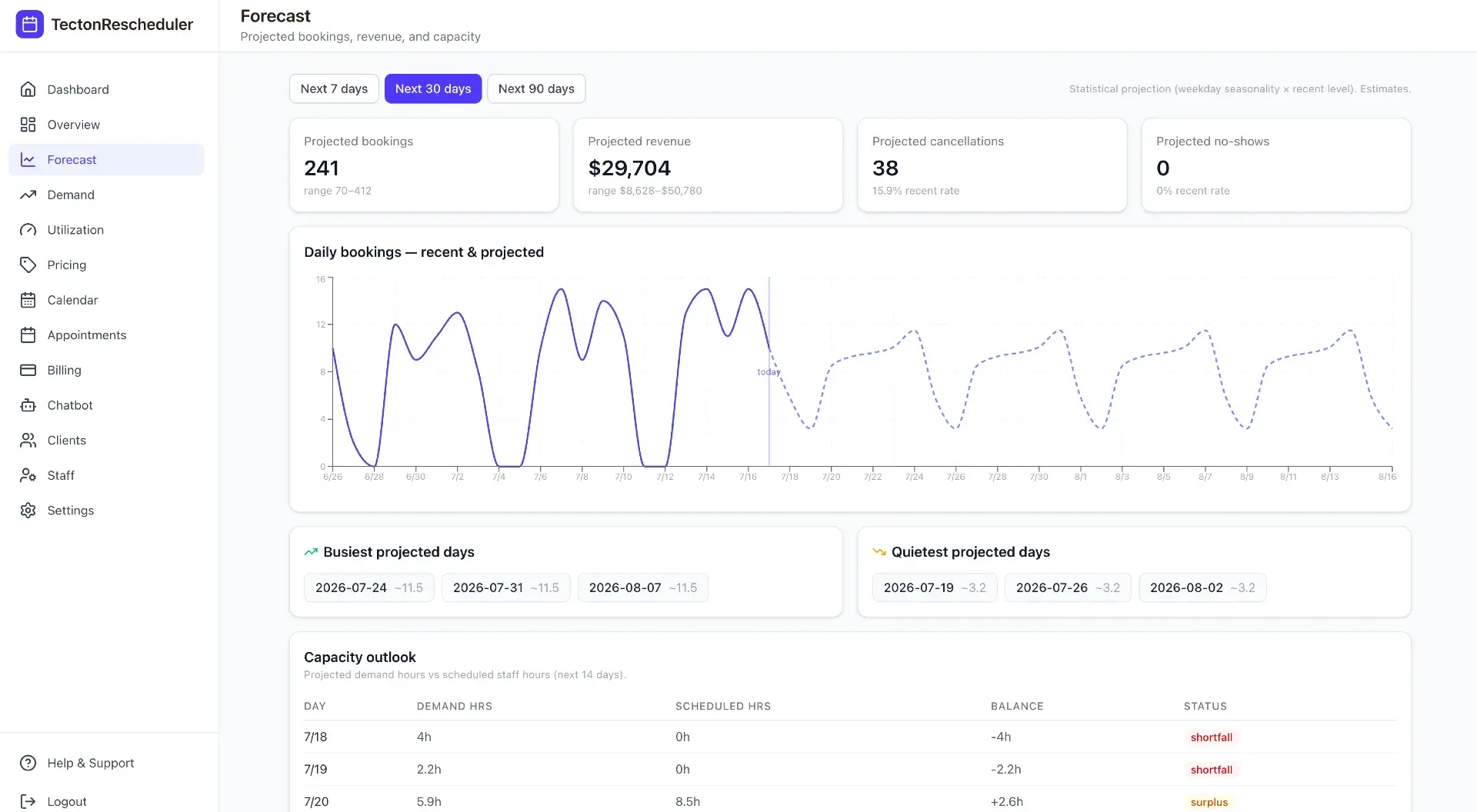
Task: Open the Appointments page
Action: [x=106, y=335]
